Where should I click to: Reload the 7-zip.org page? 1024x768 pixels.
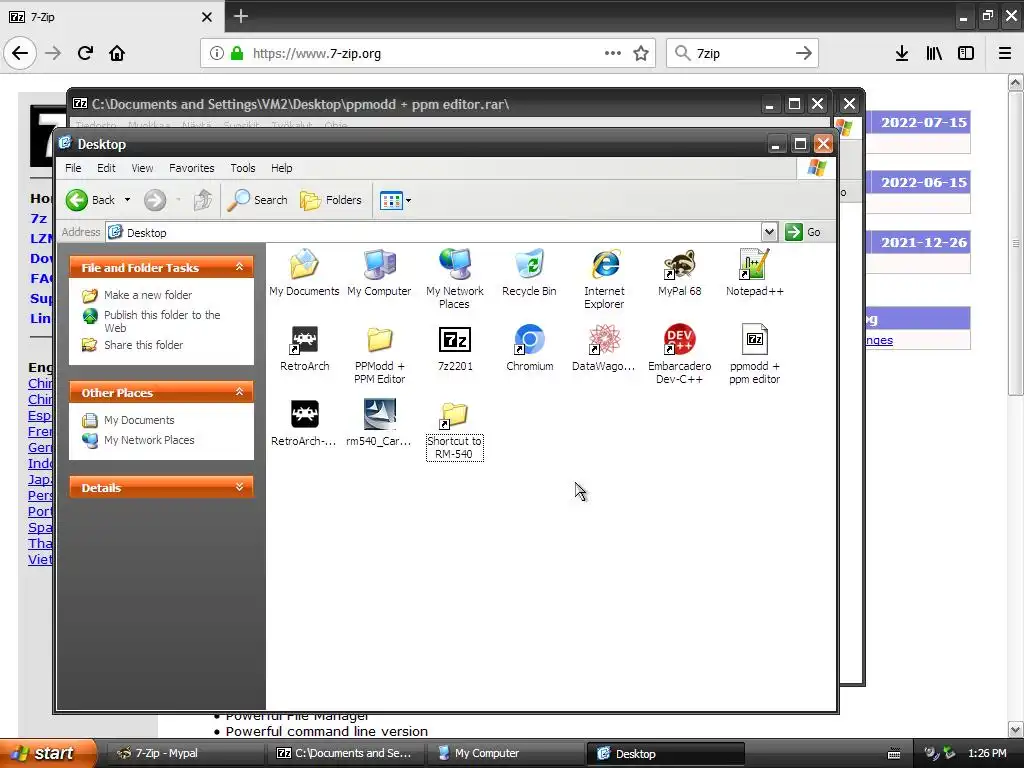pos(85,53)
